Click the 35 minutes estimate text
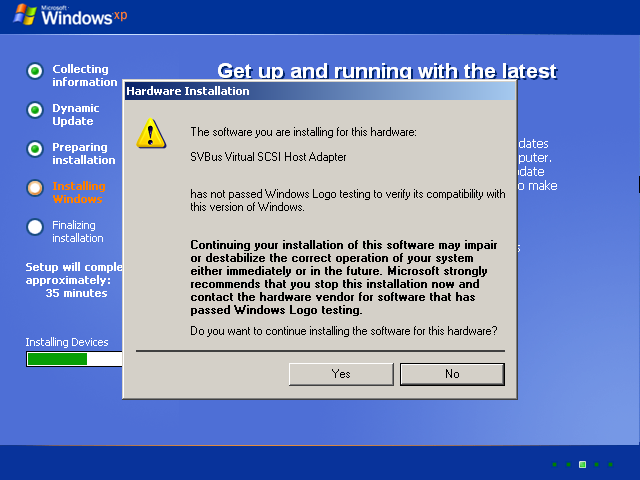640x480 pixels. coord(76,293)
